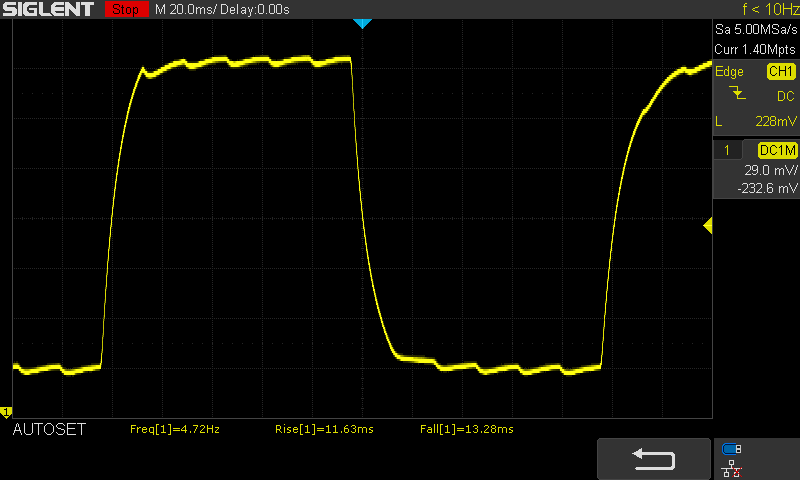
Task: Click the blue trigger position marker
Action: tap(362, 23)
